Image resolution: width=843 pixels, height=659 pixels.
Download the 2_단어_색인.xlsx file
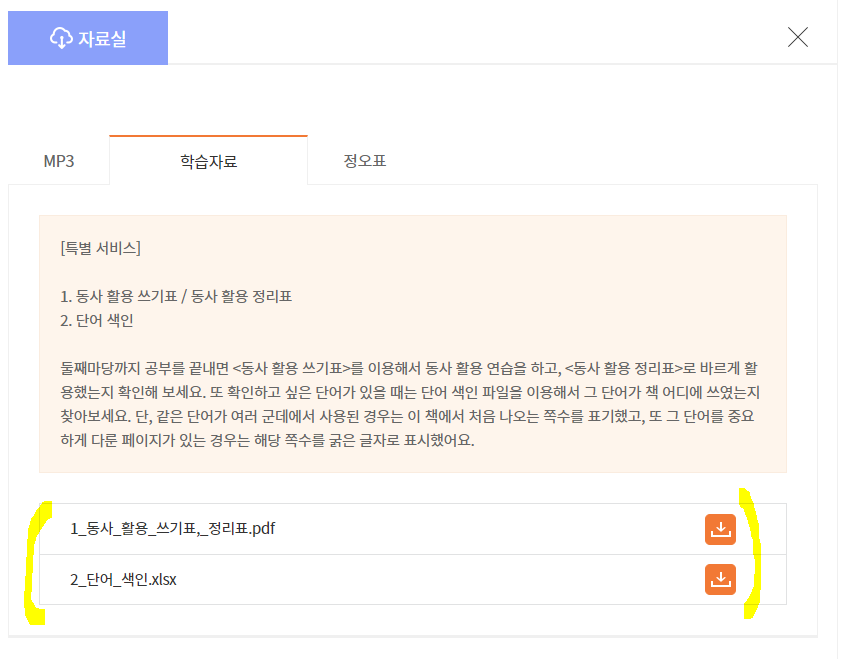coord(720,579)
